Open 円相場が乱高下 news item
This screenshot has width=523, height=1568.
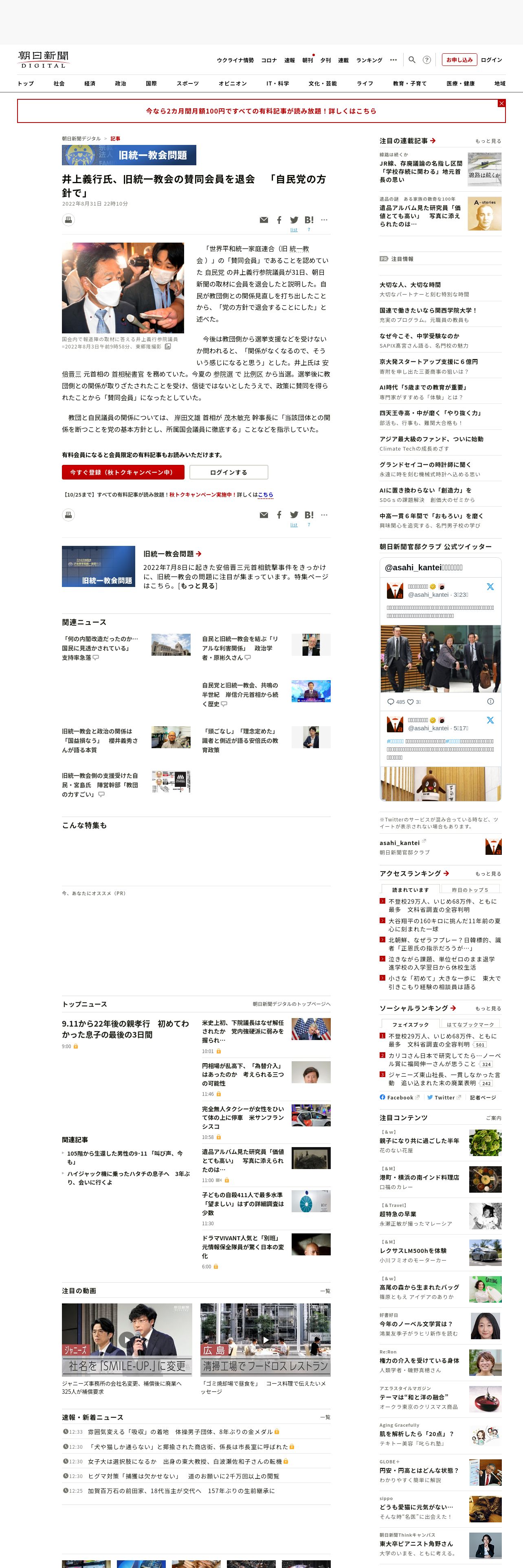point(243,1074)
